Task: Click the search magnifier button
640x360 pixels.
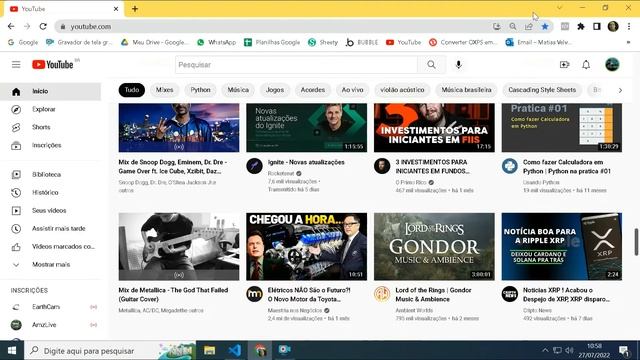Action: point(431,64)
